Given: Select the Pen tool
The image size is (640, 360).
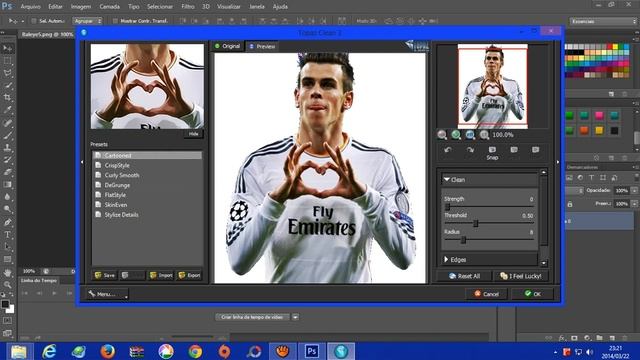Looking at the screenshot, I should [7, 222].
